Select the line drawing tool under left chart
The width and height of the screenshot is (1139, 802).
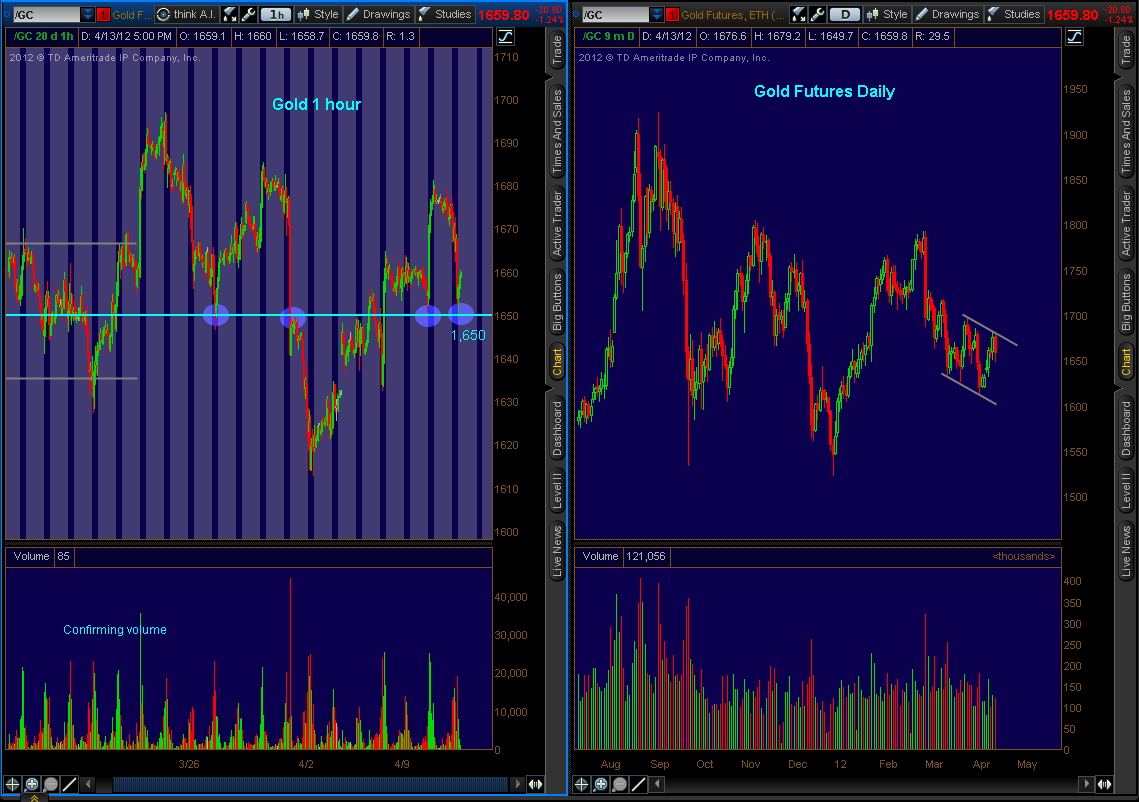click(x=69, y=785)
